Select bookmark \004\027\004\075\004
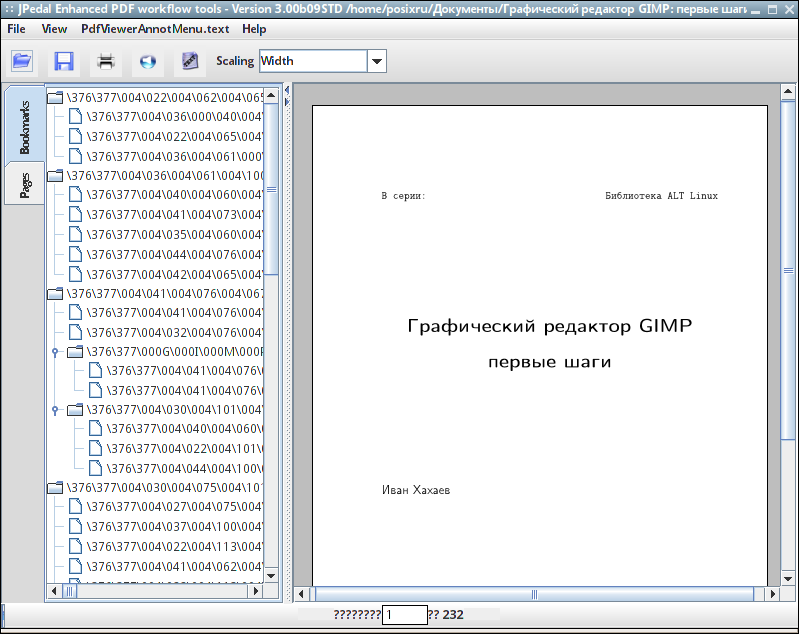The image size is (799, 634). click(x=174, y=507)
